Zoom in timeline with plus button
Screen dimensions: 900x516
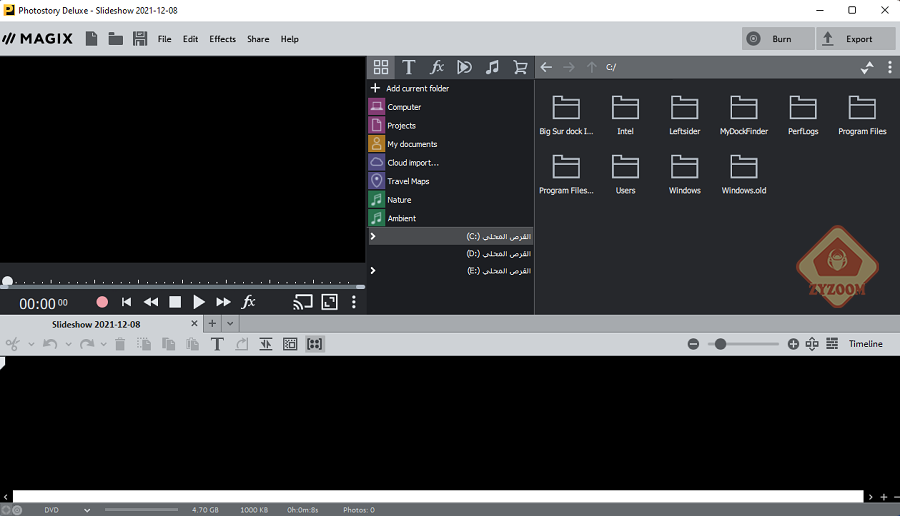point(793,344)
